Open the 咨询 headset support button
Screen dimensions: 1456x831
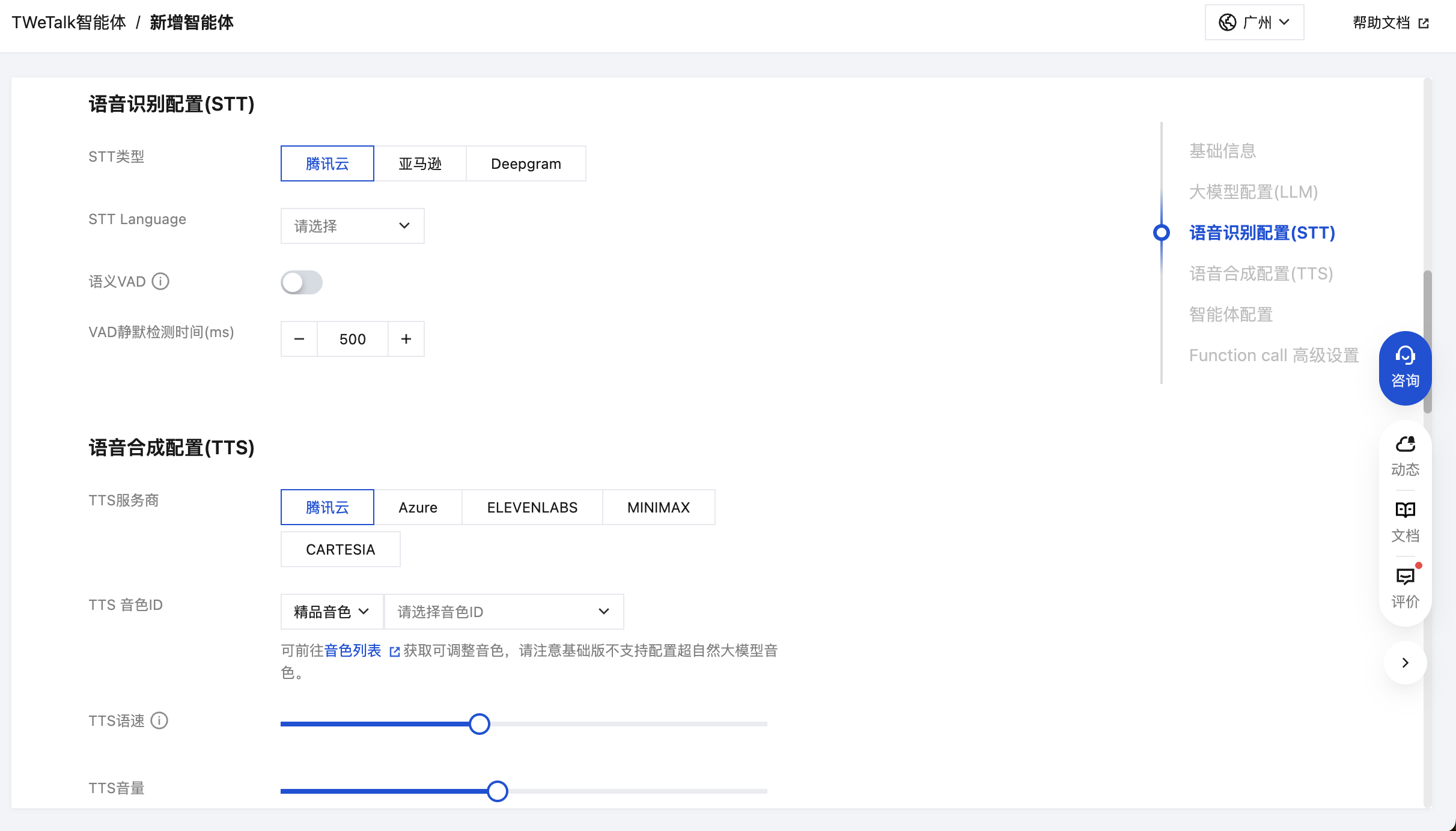[x=1404, y=367]
